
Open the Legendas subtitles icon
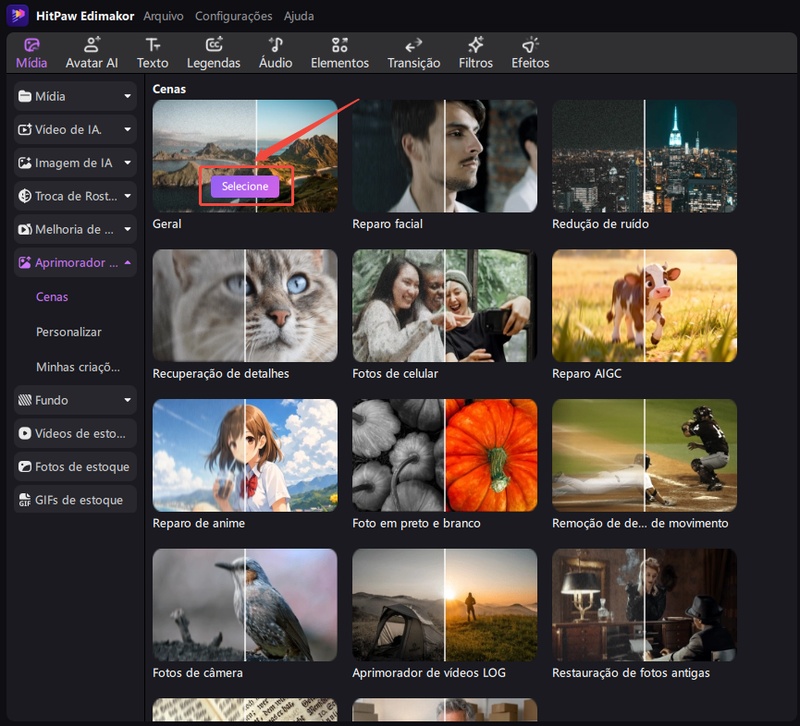tap(214, 46)
